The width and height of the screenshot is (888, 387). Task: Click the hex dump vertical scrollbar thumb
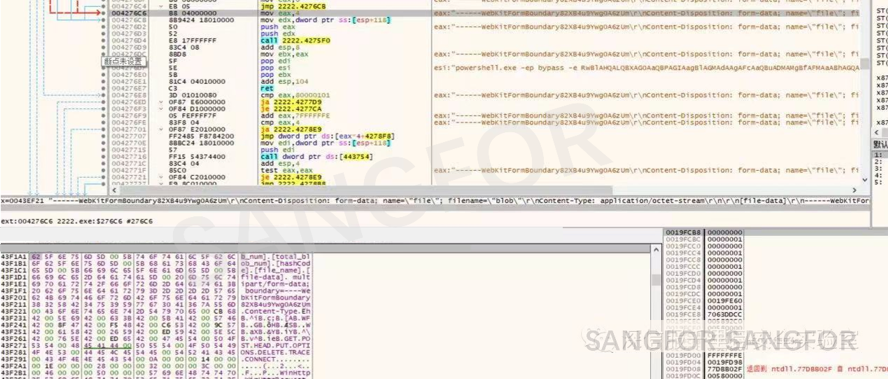point(656,280)
